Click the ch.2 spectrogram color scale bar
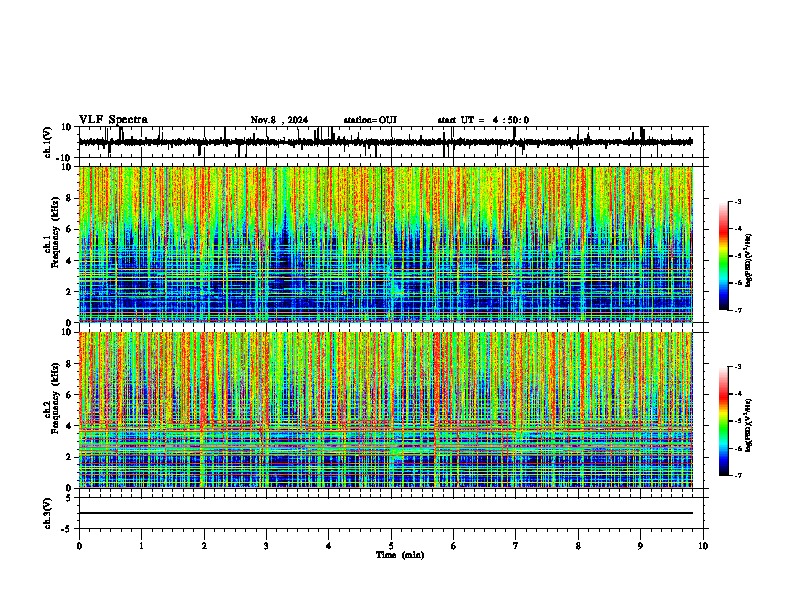 [724, 421]
